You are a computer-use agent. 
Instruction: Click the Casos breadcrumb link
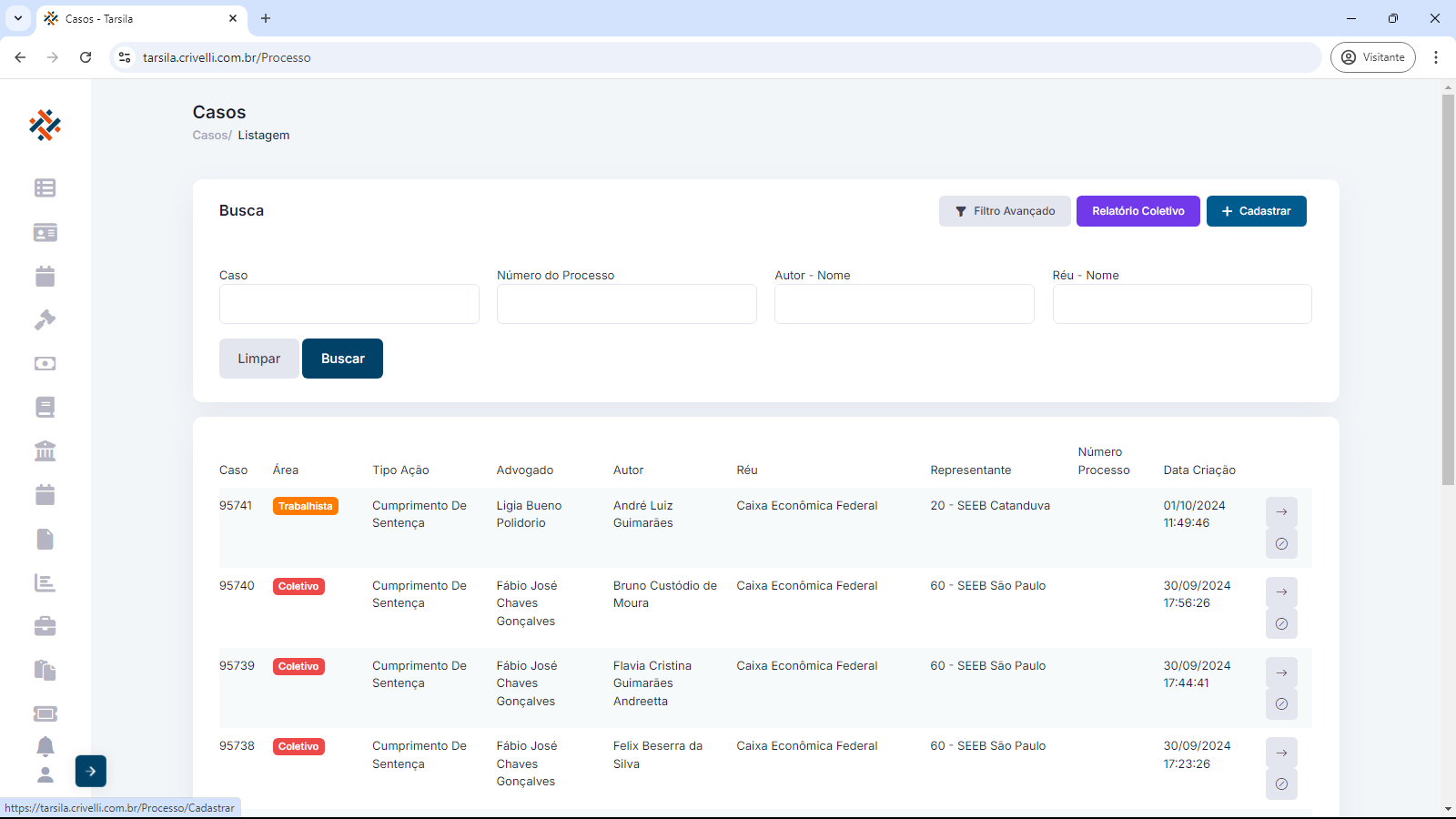tap(210, 136)
